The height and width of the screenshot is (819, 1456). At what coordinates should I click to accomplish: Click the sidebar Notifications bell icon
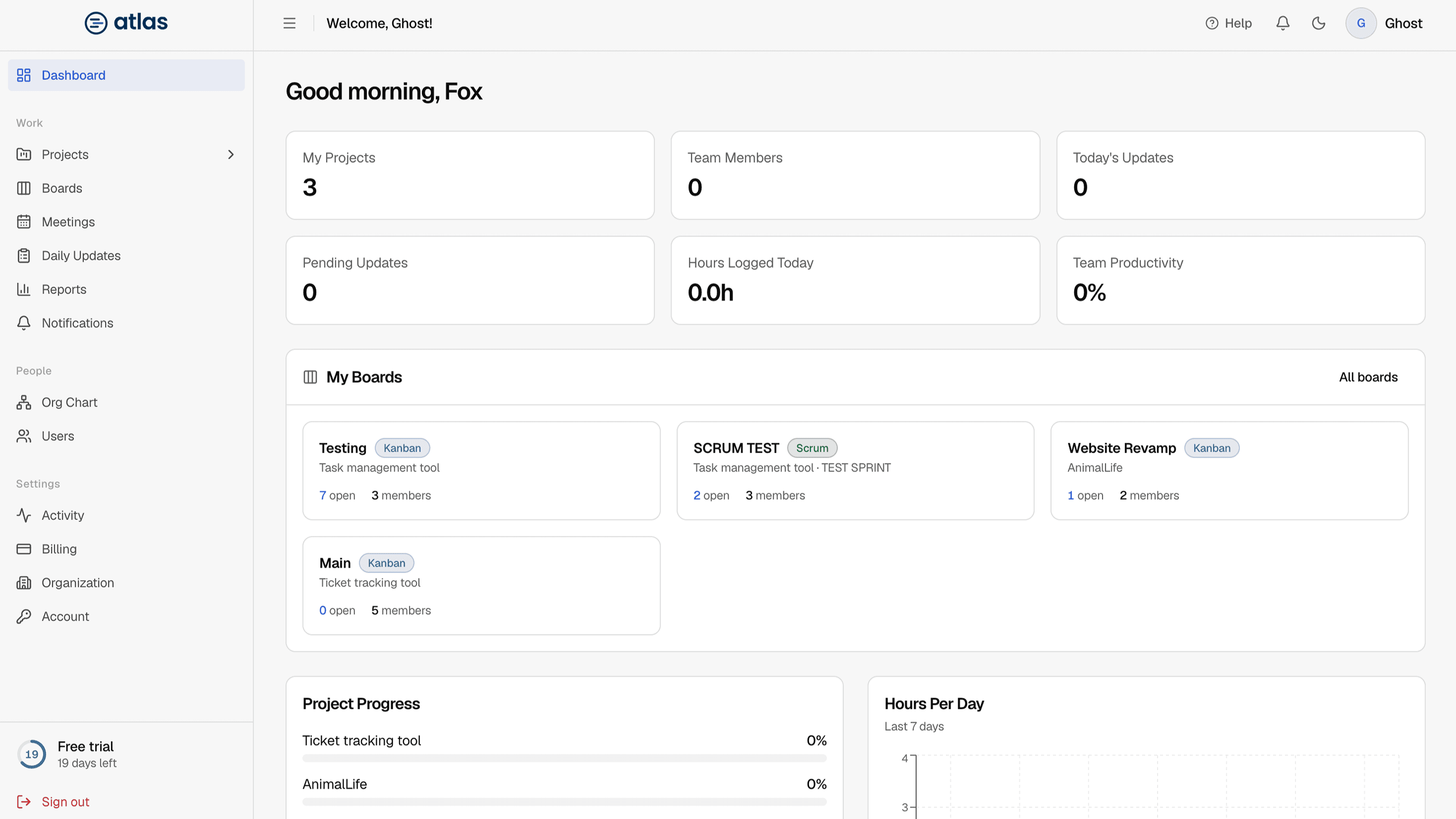[x=24, y=324]
